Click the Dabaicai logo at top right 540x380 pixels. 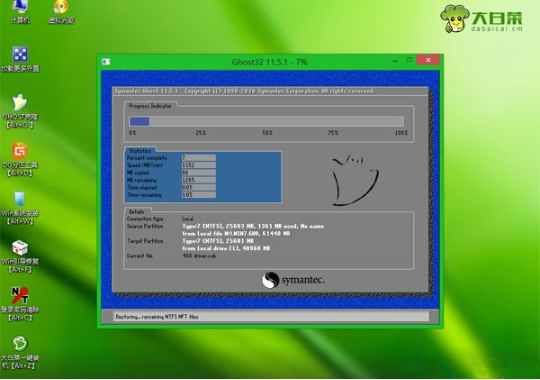pos(481,18)
